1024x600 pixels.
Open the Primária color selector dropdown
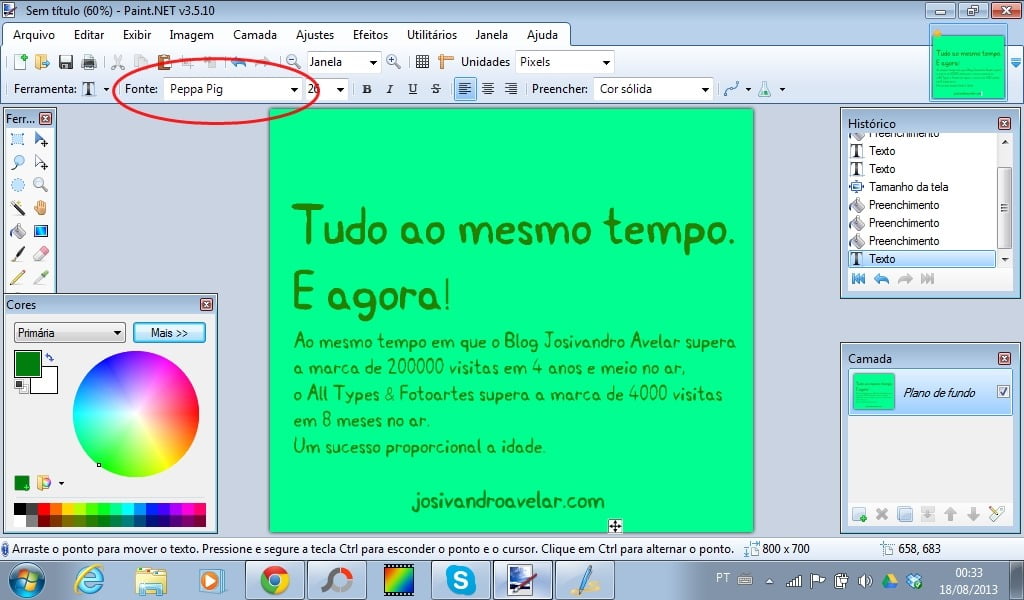69,333
